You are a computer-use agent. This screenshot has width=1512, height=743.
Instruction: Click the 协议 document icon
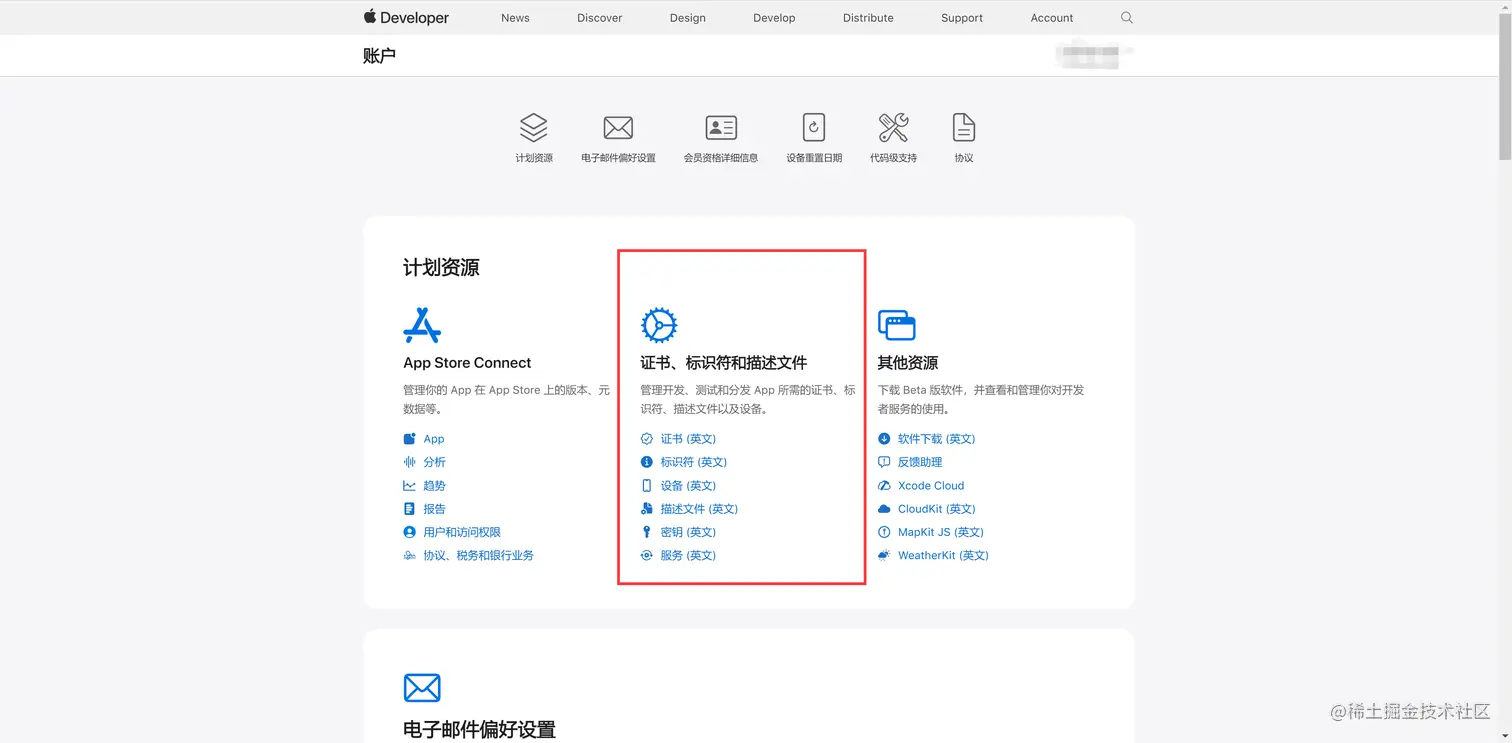click(964, 128)
